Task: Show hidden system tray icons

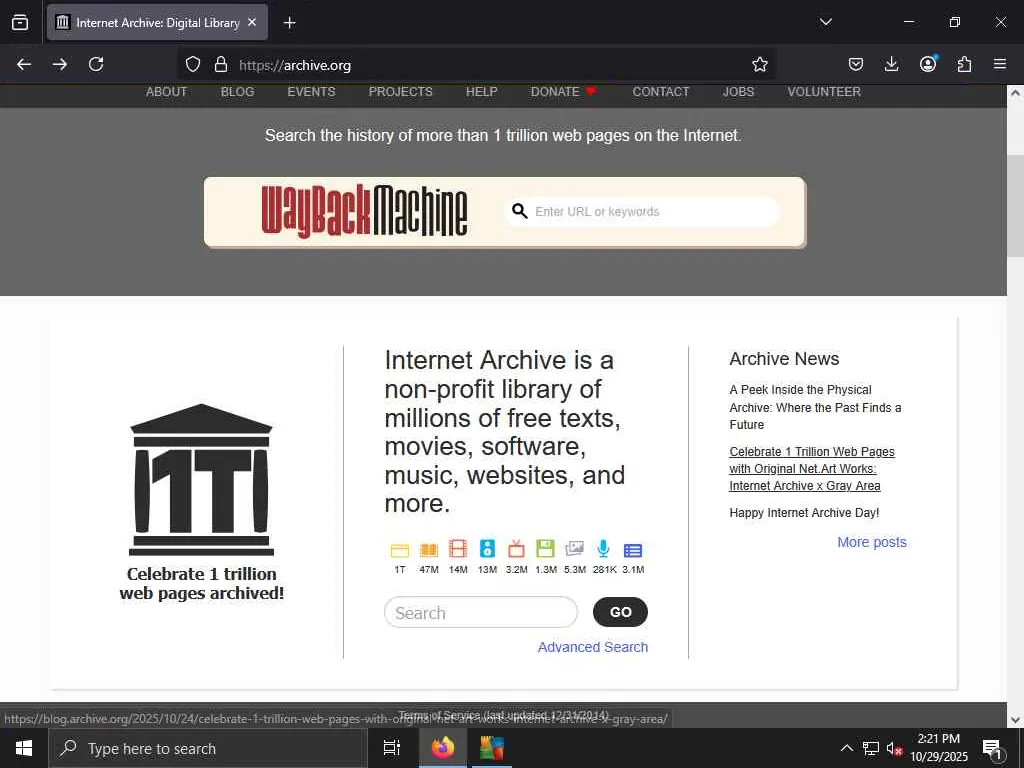Action: tap(846, 748)
